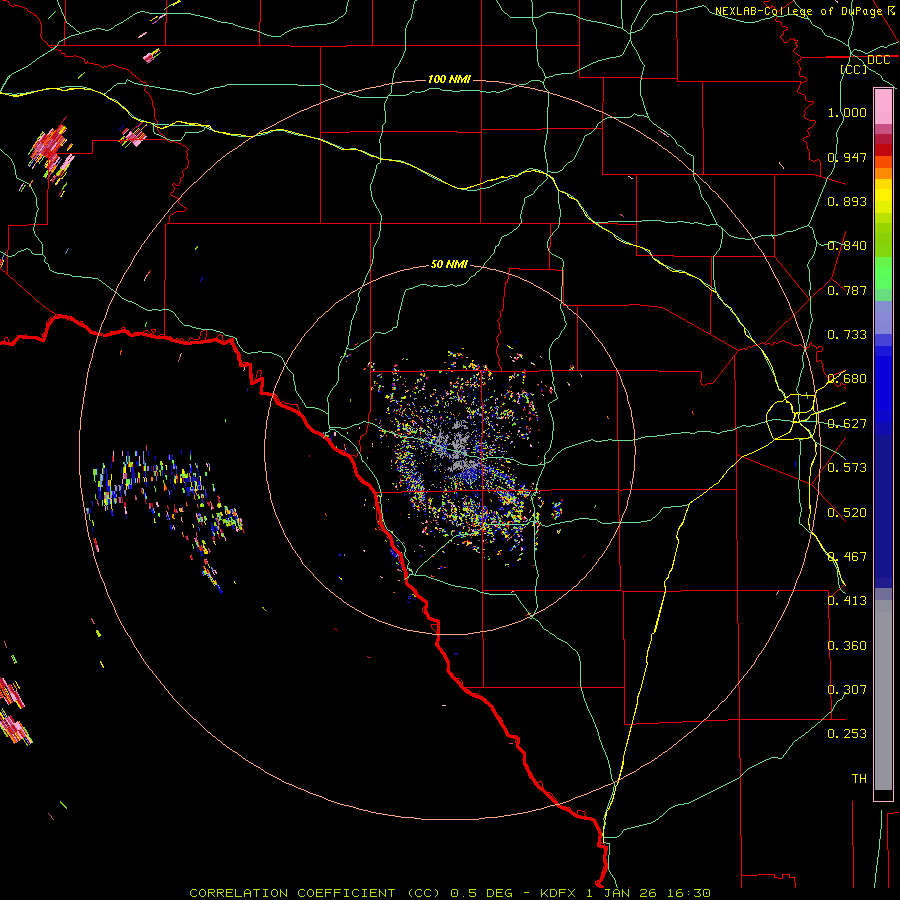Click the [CC] units label
This screenshot has width=900, height=900.
point(854,69)
